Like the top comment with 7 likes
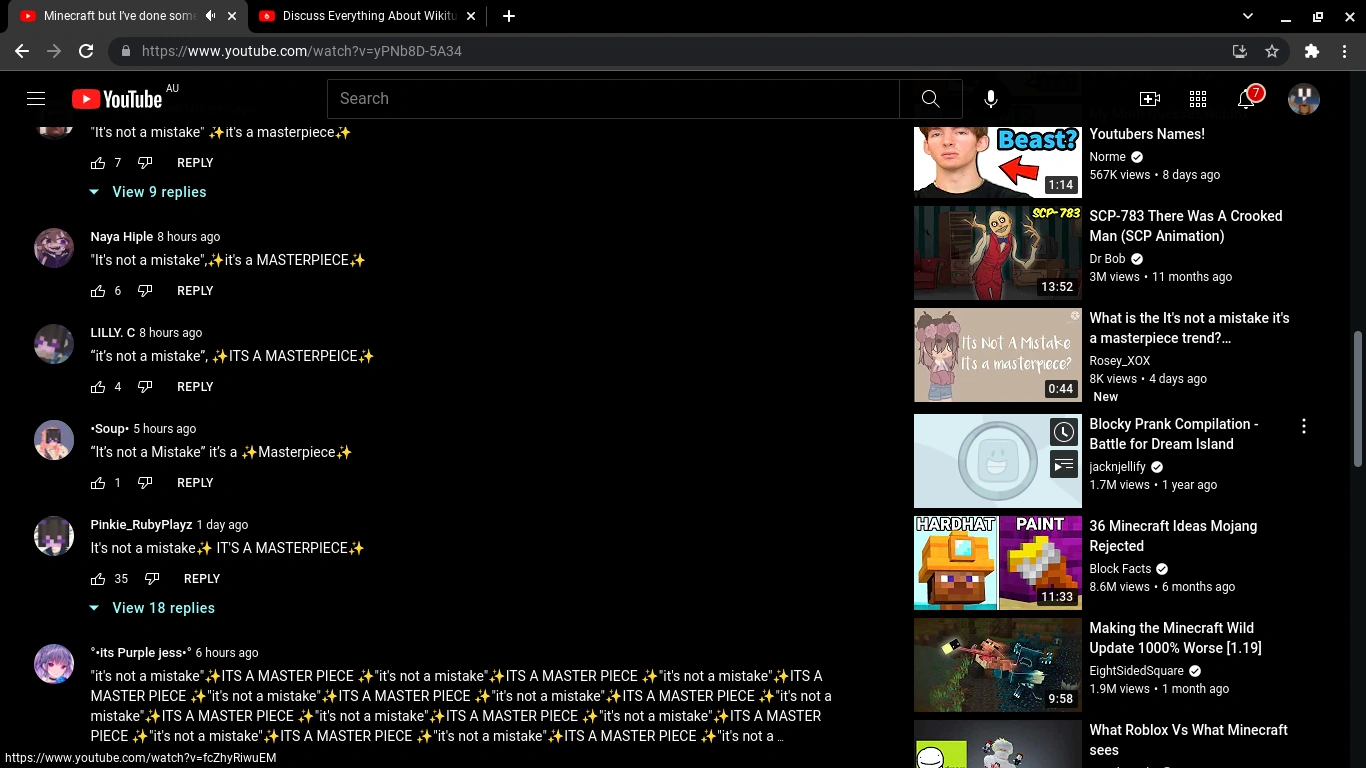Viewport: 1366px width, 768px height. 98,163
